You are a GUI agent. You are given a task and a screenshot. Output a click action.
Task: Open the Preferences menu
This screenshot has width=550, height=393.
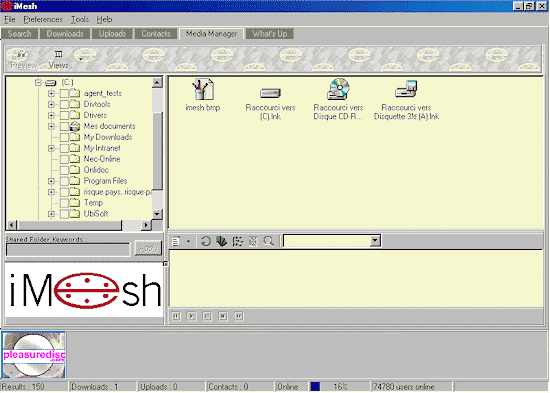tap(43, 19)
